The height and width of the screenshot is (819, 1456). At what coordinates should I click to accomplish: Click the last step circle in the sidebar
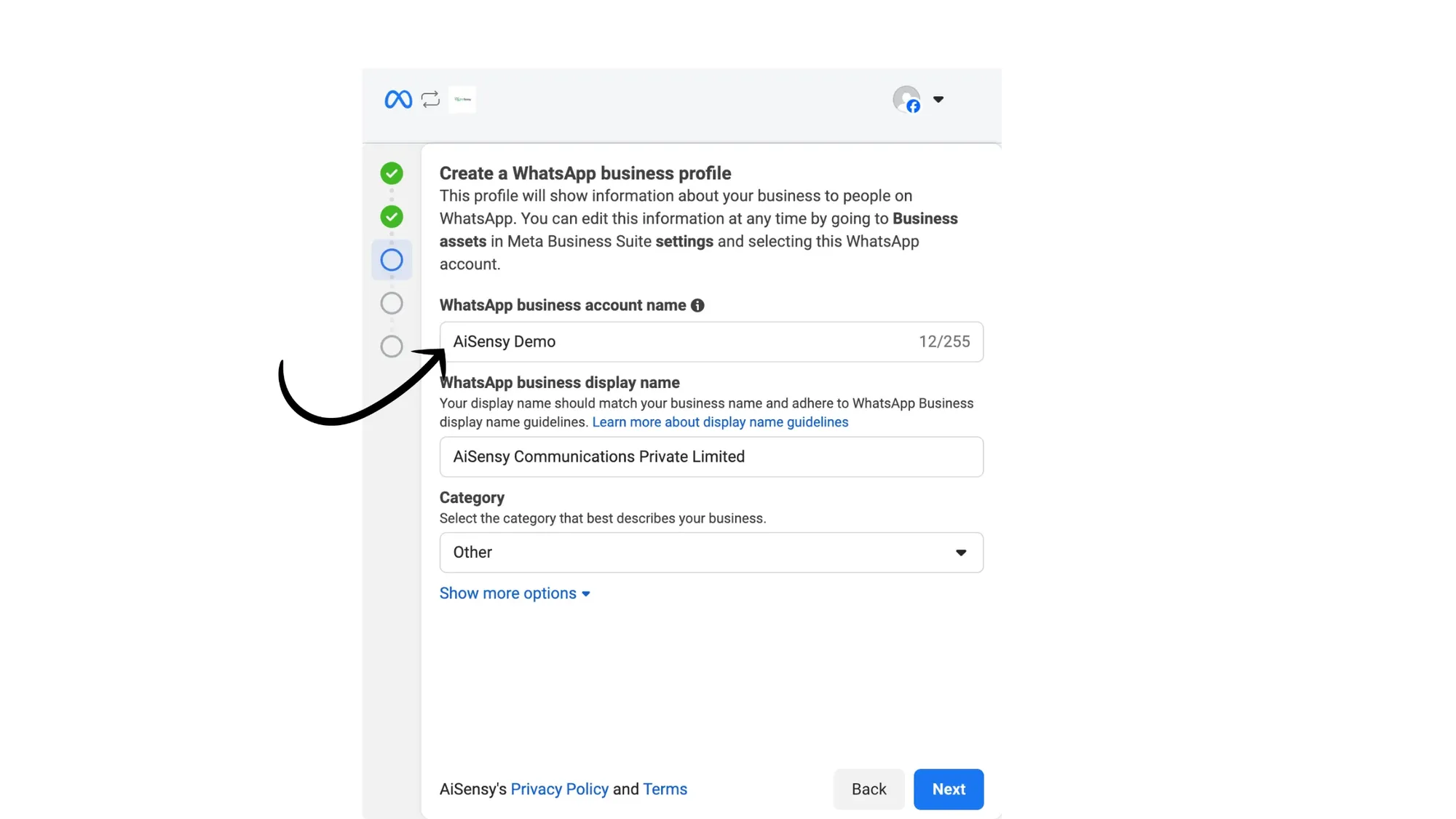click(392, 347)
